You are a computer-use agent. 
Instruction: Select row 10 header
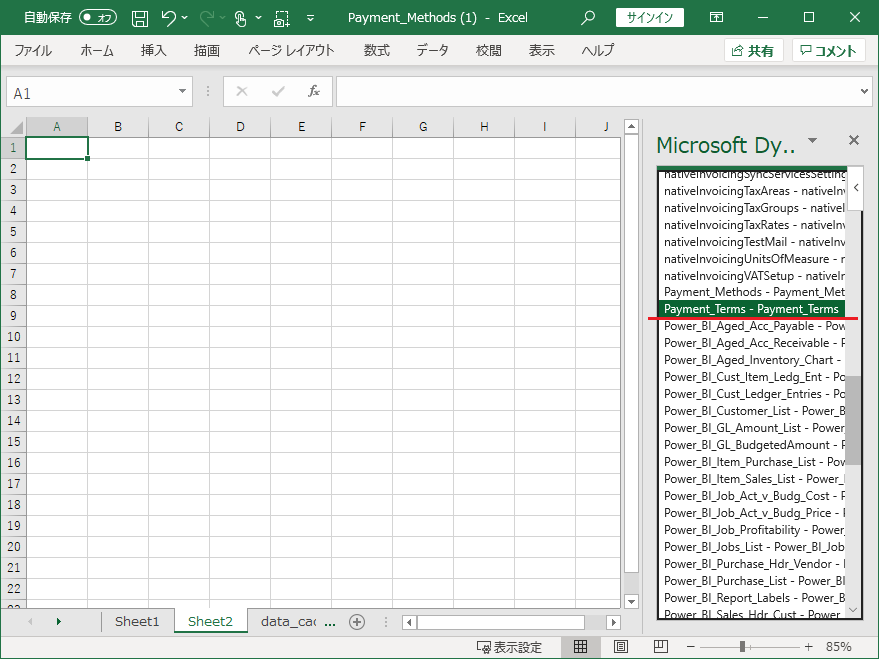[13, 337]
